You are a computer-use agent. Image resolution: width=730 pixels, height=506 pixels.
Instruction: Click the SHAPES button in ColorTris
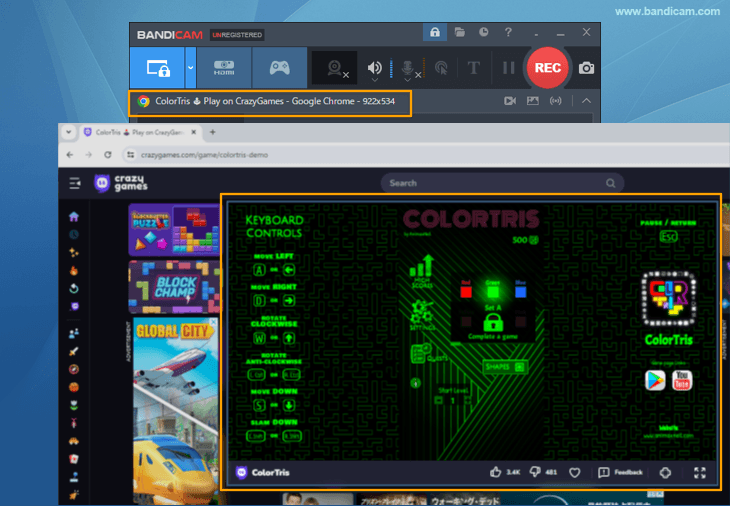pos(505,367)
